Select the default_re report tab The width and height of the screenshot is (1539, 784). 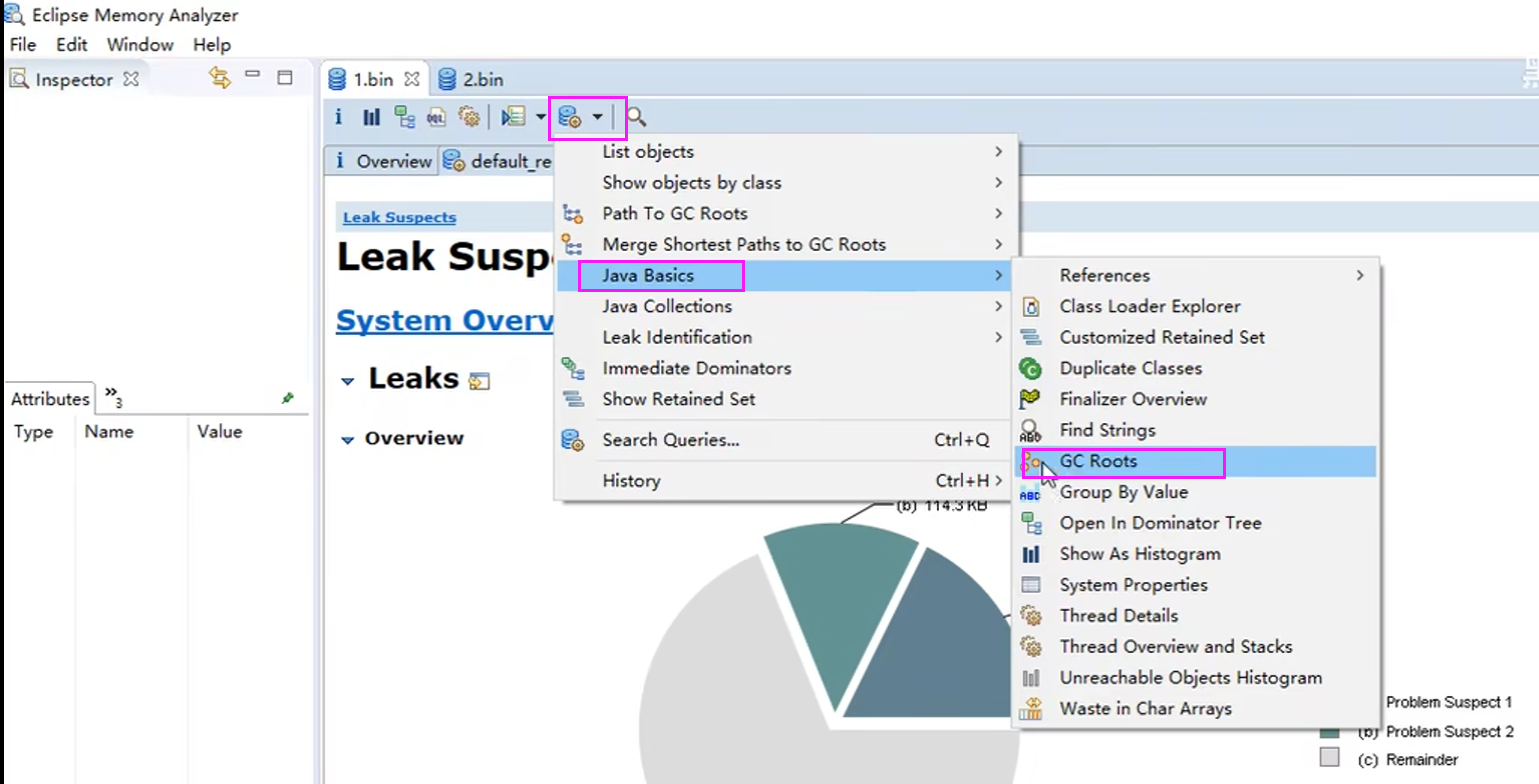pyautogui.click(x=498, y=161)
